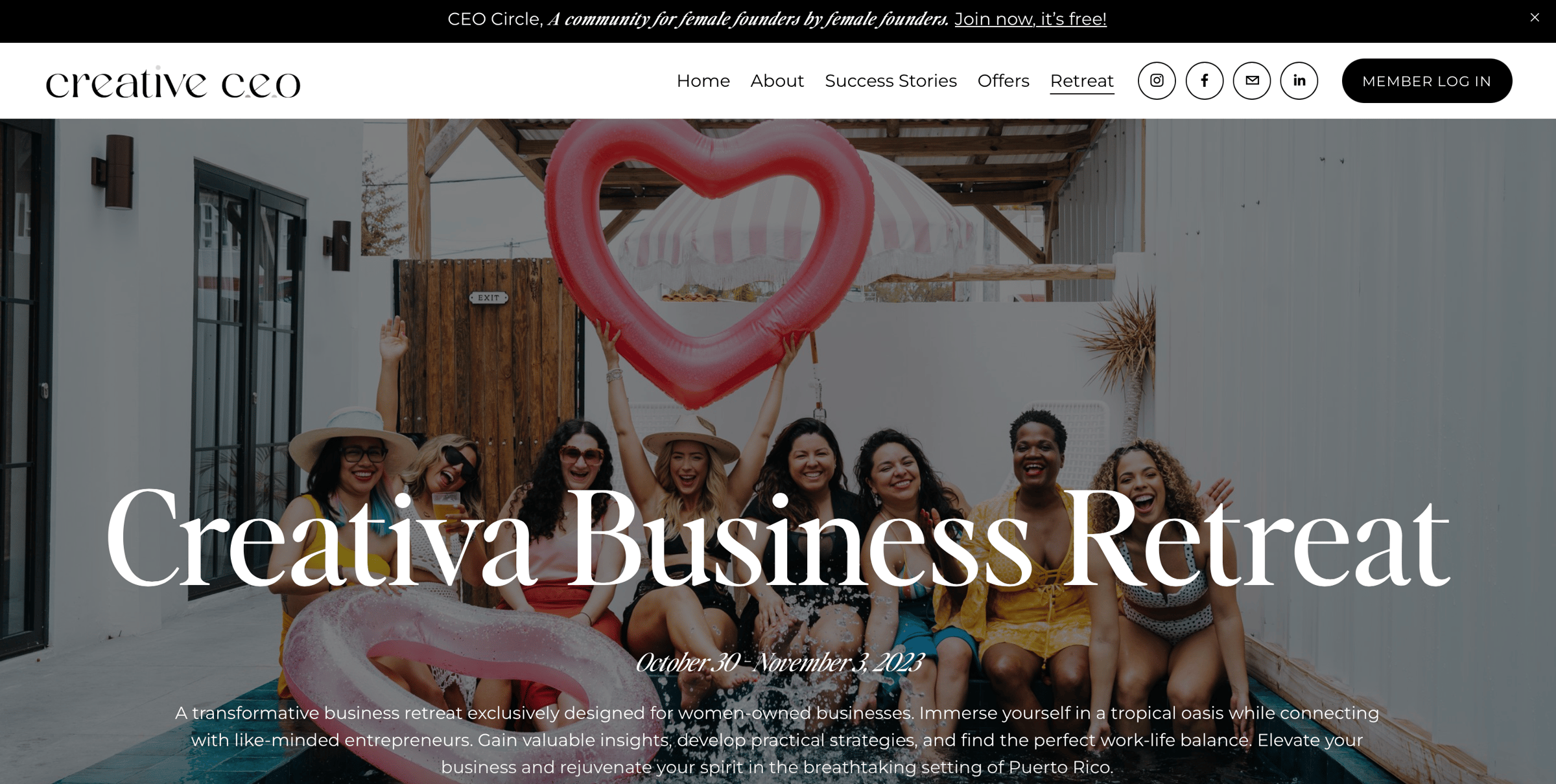Select the Retreat nav link
This screenshot has height=784, width=1556.
point(1082,82)
